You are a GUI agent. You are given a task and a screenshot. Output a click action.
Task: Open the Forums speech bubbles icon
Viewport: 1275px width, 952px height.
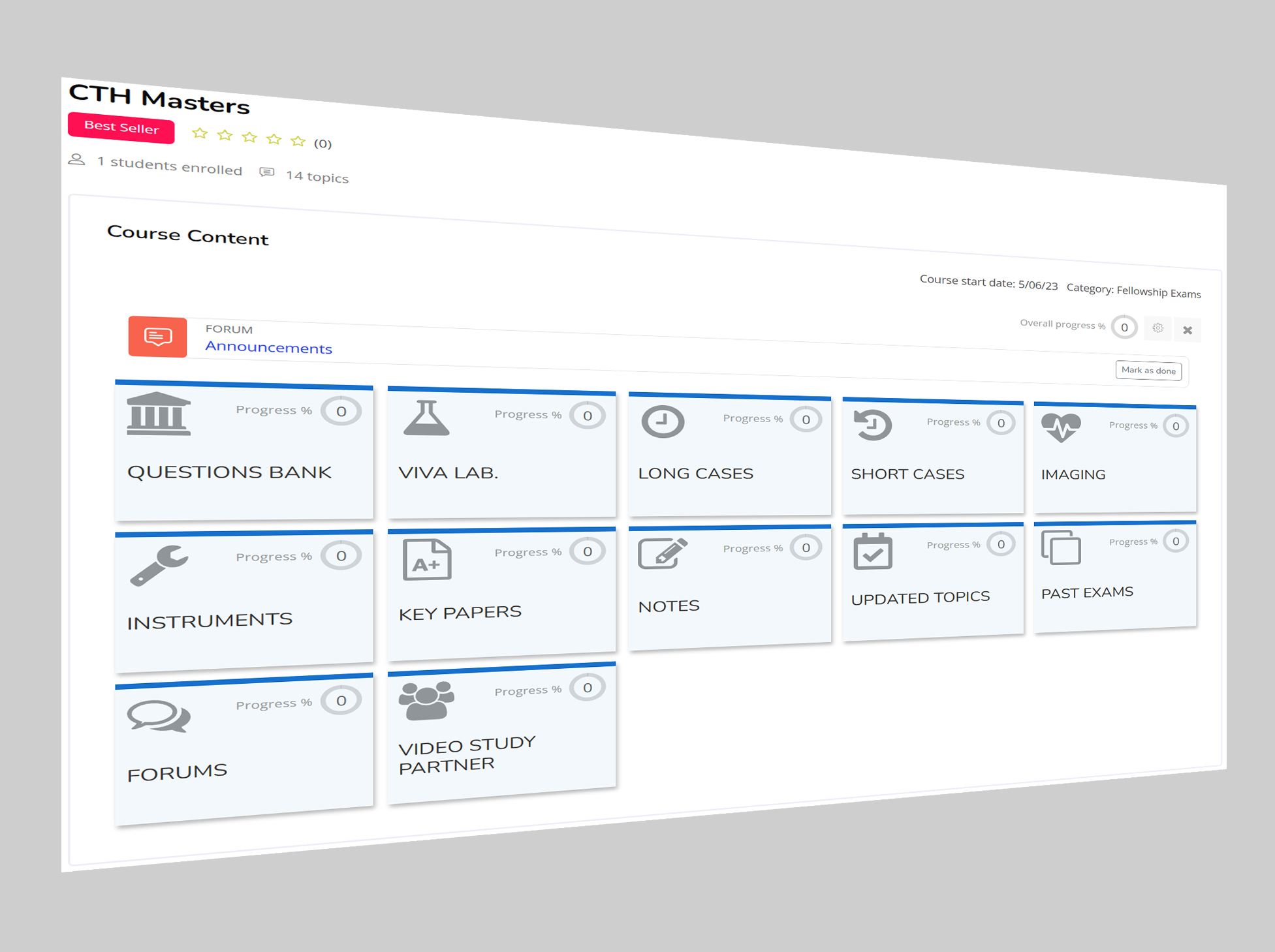point(159,716)
